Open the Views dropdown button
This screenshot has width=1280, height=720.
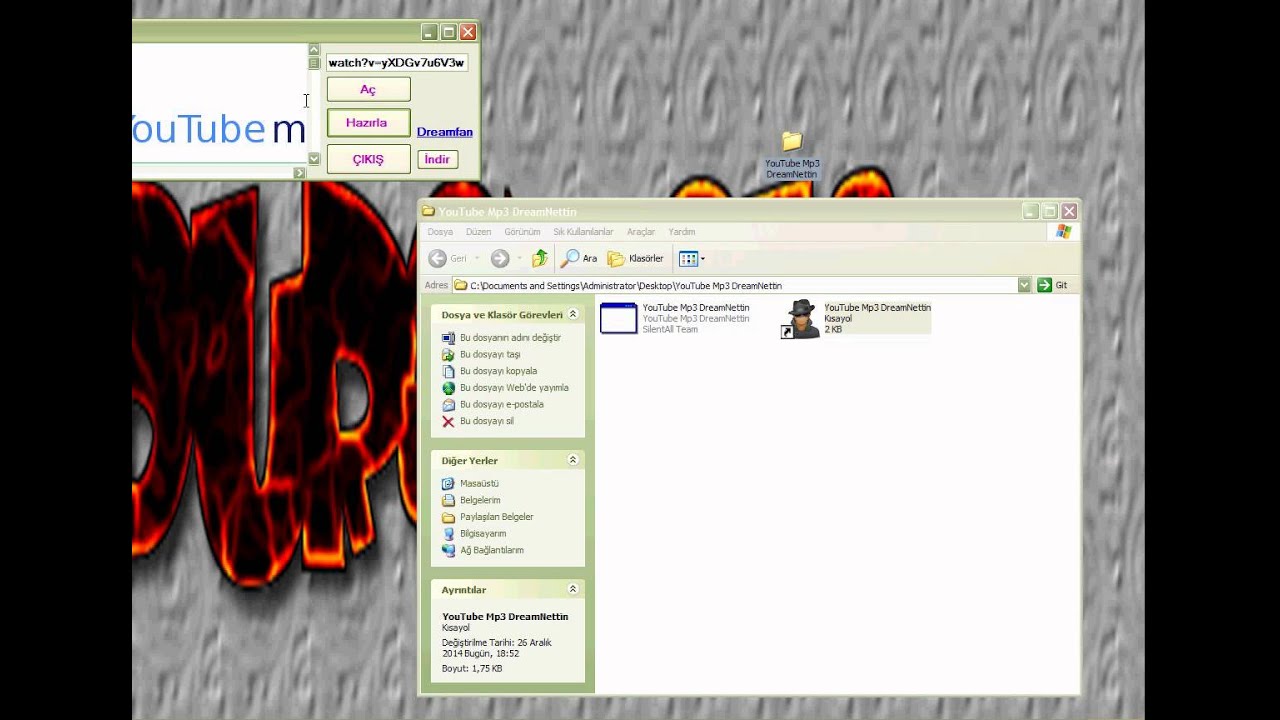[692, 259]
